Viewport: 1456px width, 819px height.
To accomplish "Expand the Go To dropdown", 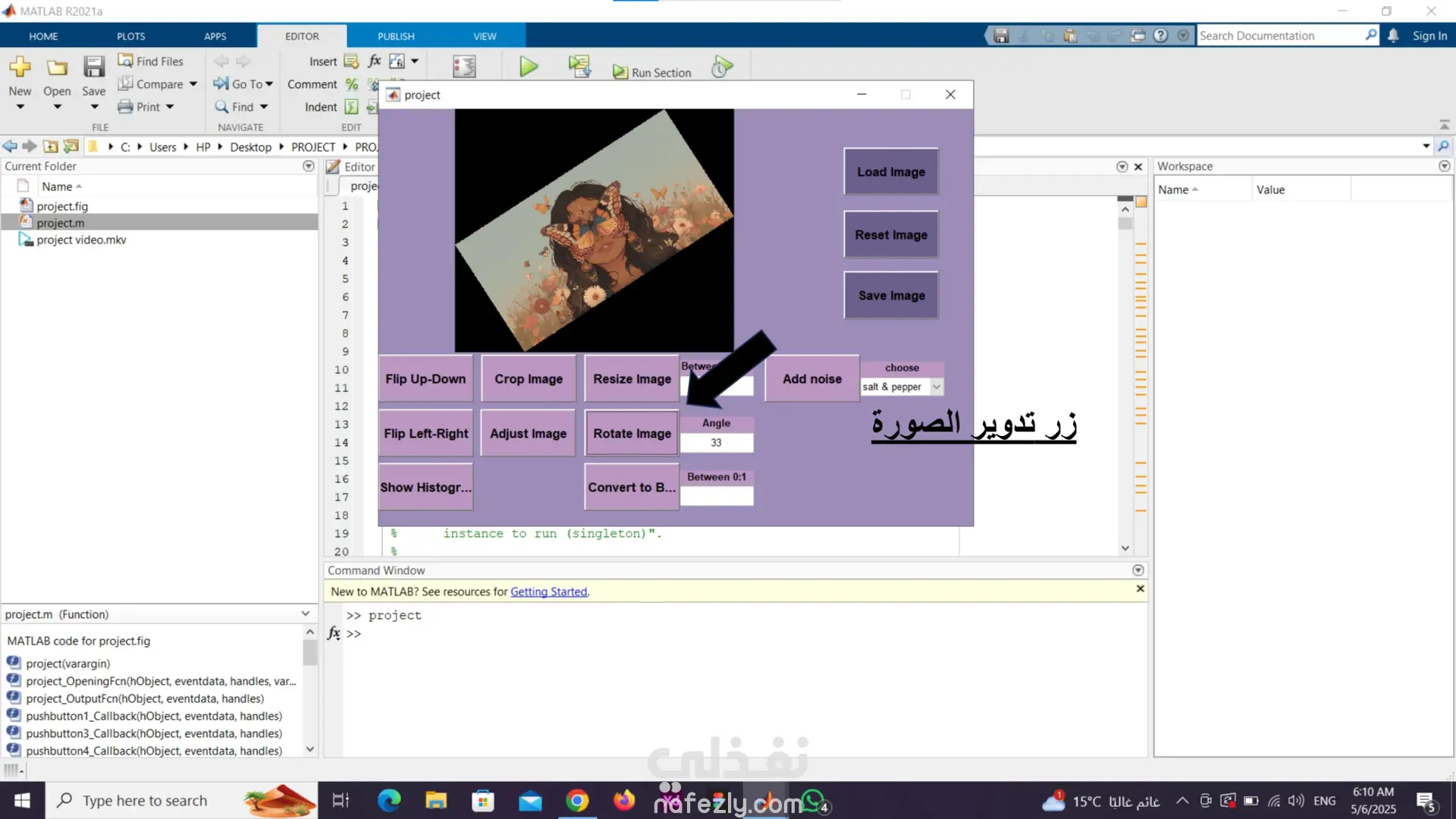I will [269, 84].
